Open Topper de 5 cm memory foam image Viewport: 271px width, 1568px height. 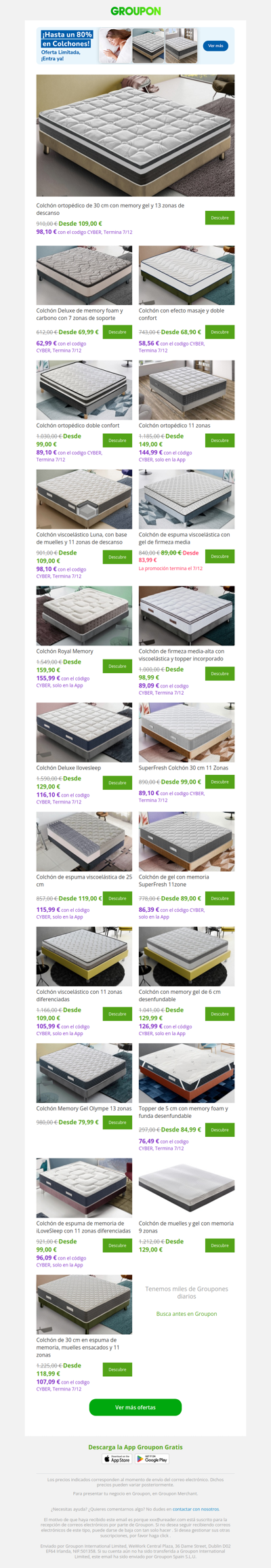[x=187, y=1073]
